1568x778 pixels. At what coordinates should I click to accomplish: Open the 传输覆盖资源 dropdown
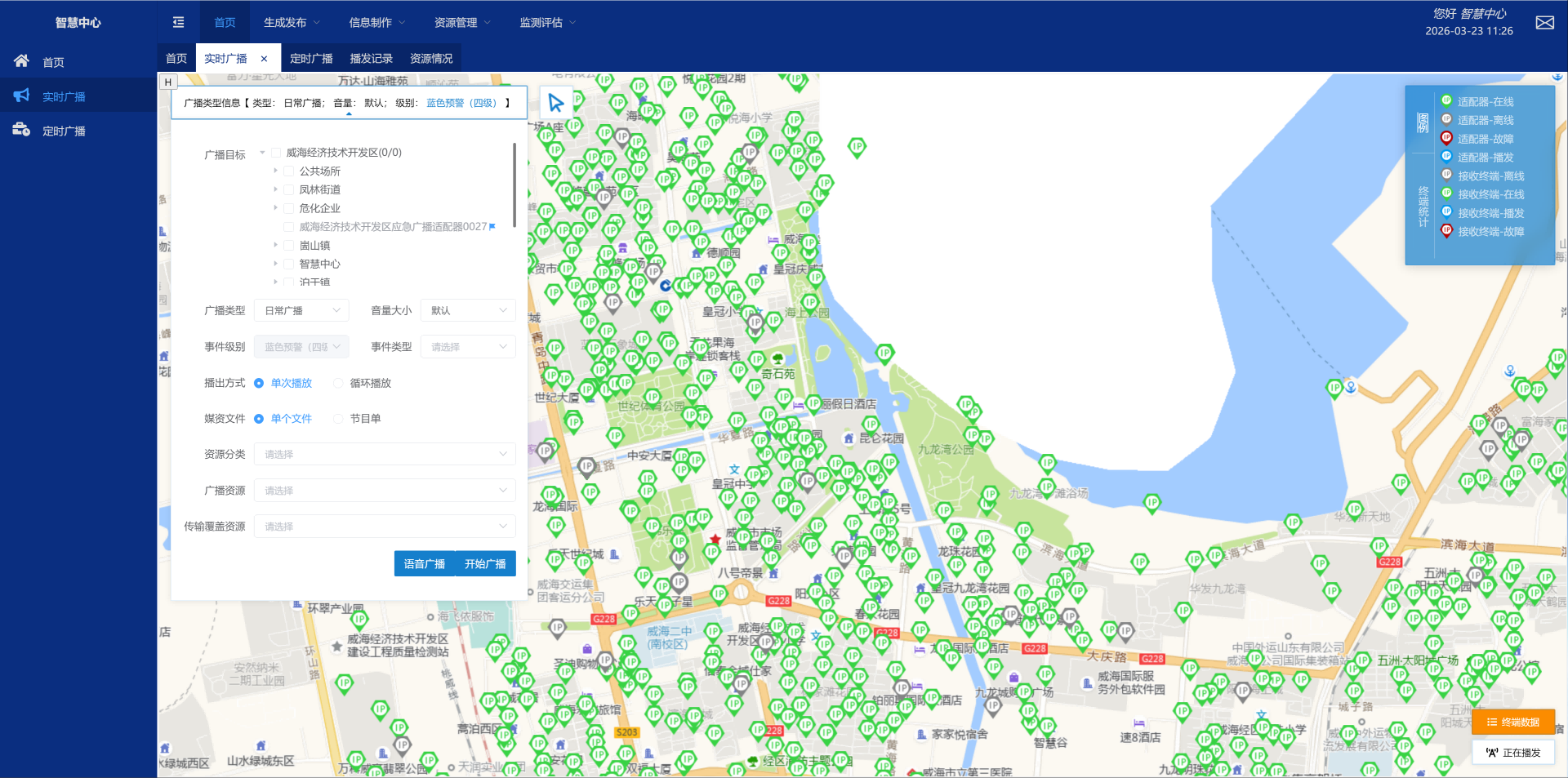(385, 527)
